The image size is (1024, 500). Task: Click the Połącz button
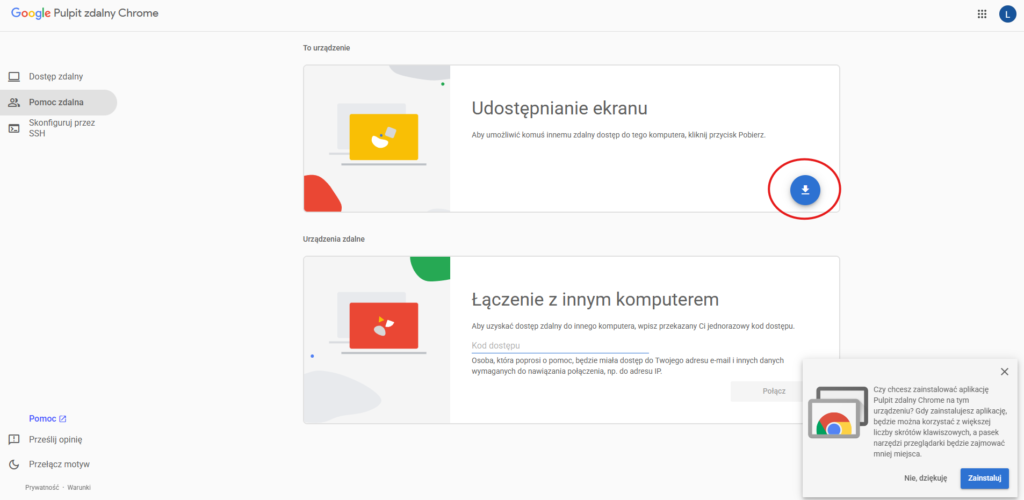(774, 392)
